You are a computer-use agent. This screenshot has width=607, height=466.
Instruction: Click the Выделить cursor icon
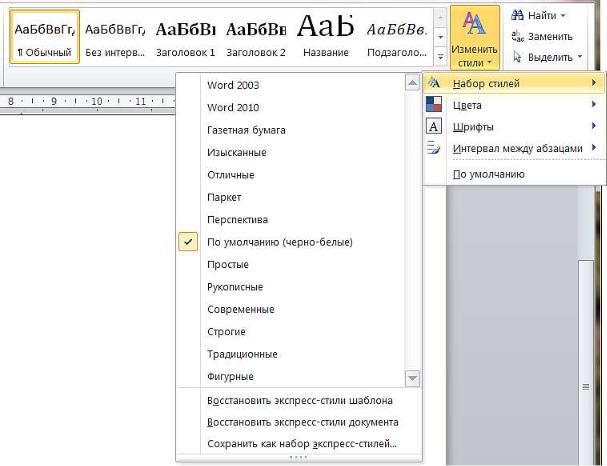tap(517, 57)
